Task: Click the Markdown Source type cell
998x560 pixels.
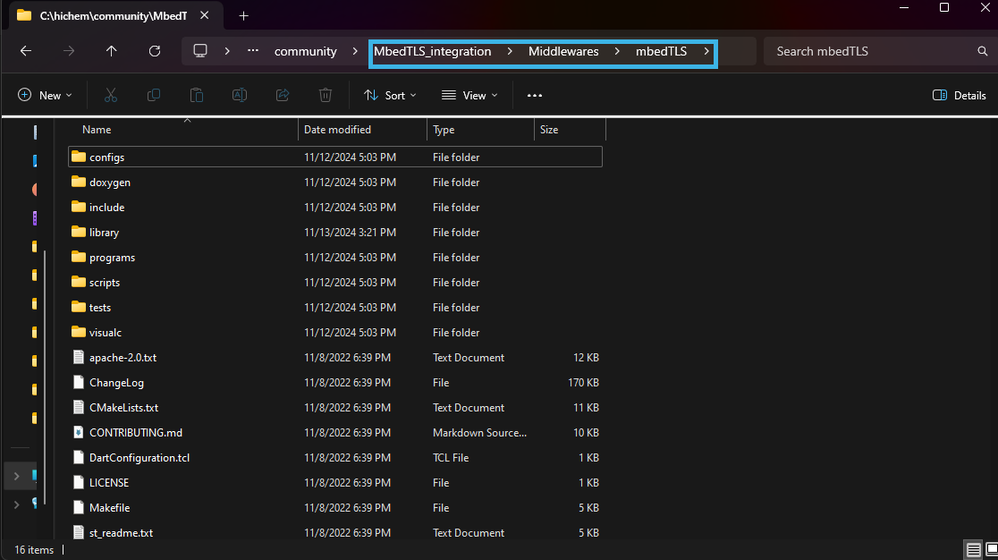Action: [479, 433]
